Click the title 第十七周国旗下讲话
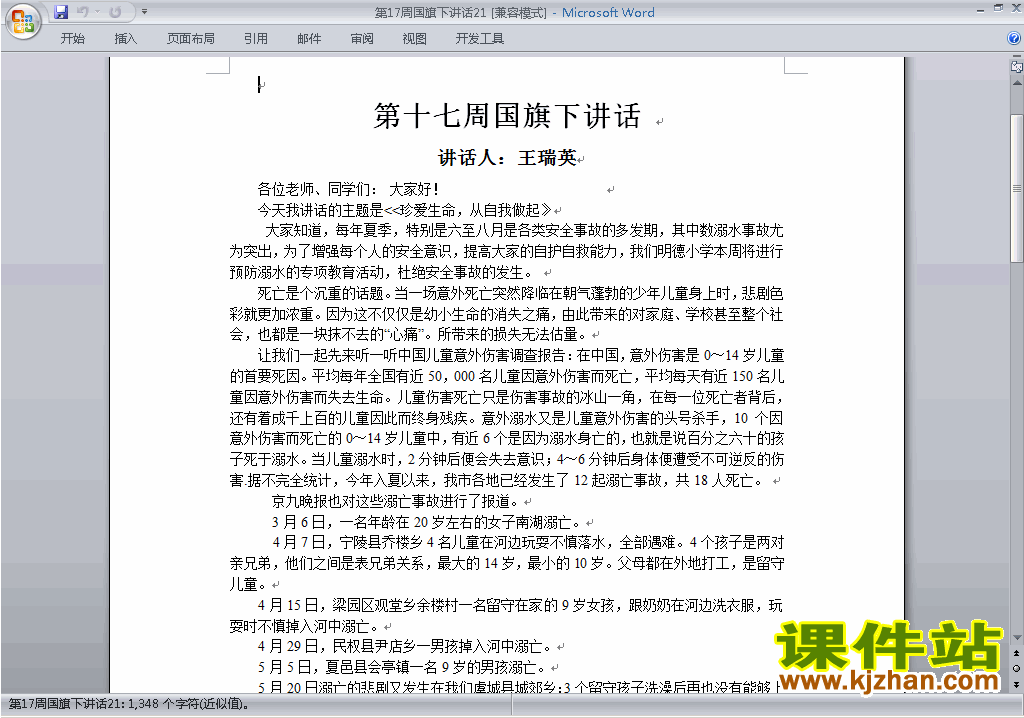Image resolution: width=1024 pixels, height=718 pixels. pos(507,116)
